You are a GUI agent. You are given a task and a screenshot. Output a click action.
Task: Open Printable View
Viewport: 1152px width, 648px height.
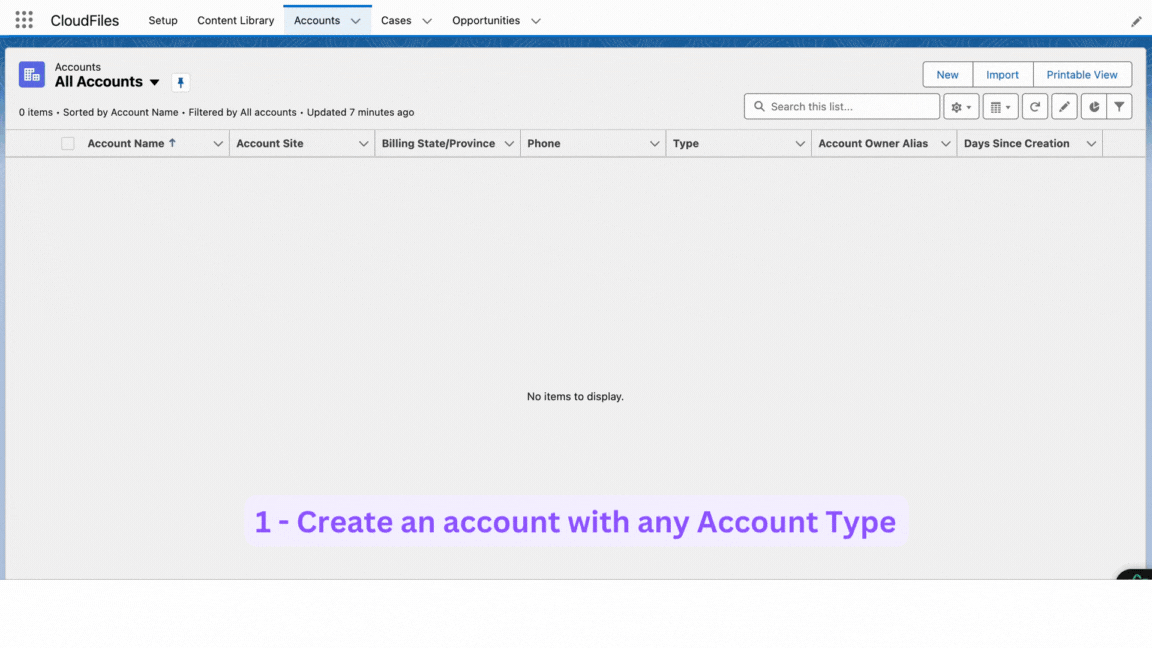[x=1082, y=74]
